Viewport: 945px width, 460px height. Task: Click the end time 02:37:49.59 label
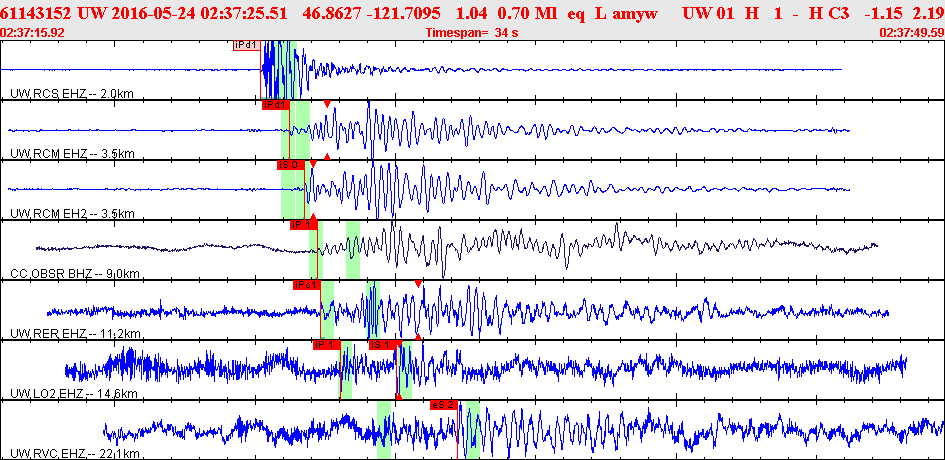tap(911, 32)
